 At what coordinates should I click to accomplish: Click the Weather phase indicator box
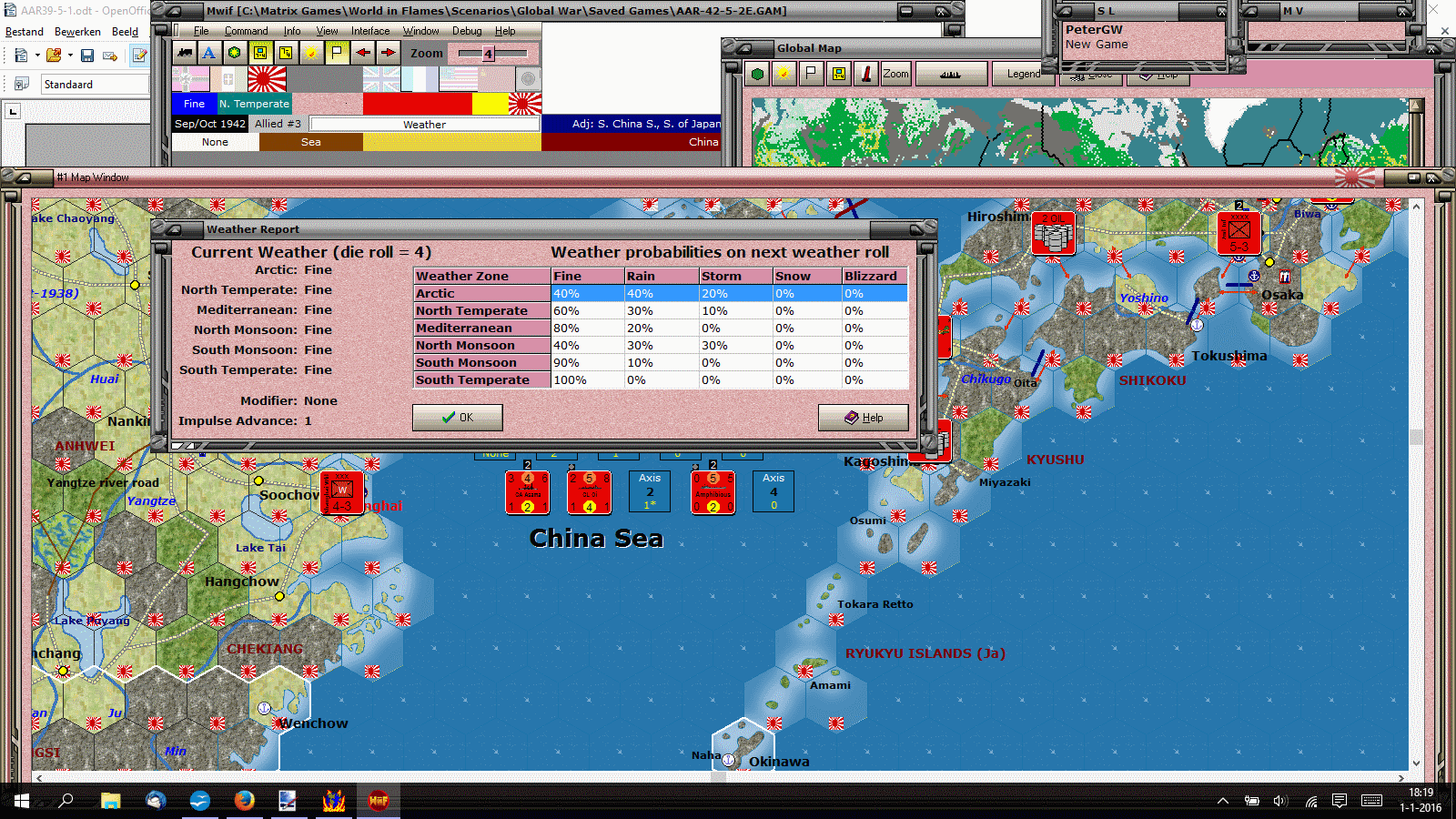coord(424,124)
